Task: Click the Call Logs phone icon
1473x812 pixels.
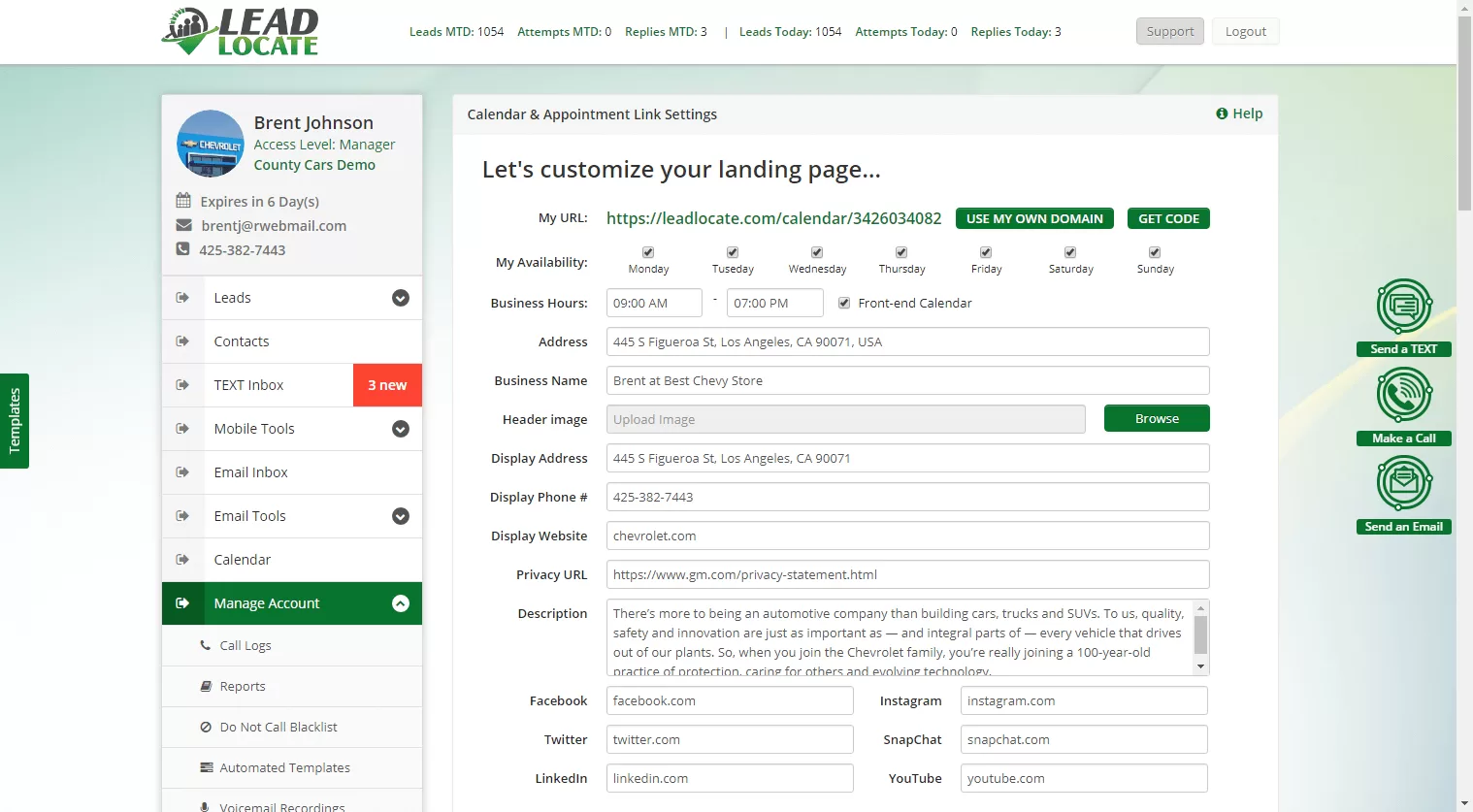Action: click(205, 645)
